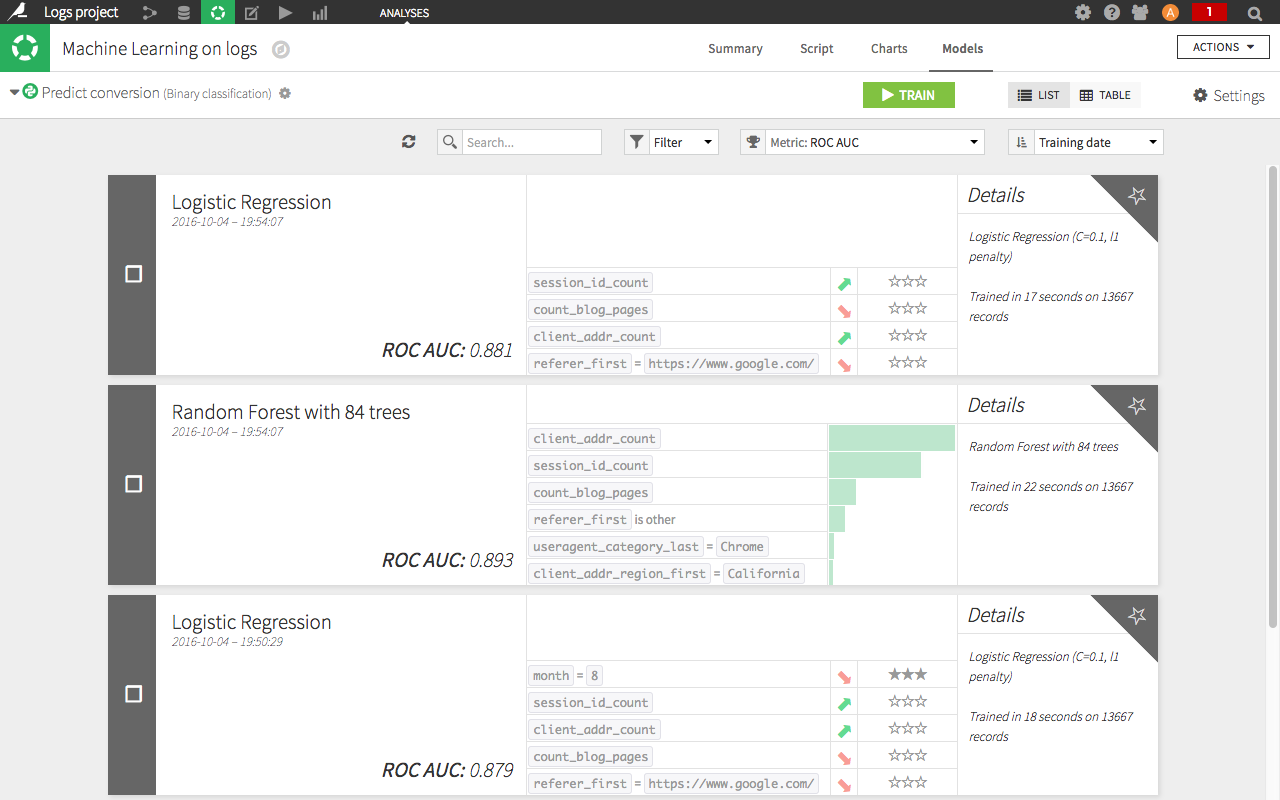
Task: Click the model search input field
Action: tap(531, 142)
